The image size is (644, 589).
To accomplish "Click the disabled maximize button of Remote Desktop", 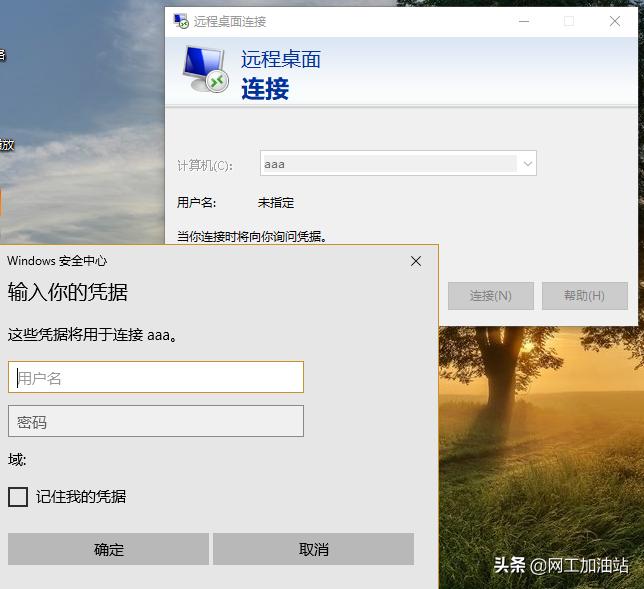I will [569, 21].
